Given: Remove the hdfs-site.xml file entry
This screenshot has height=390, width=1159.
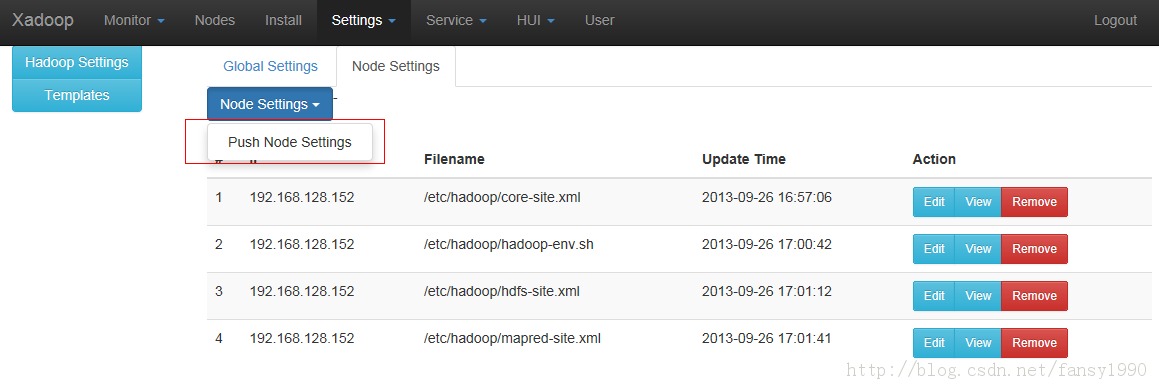Looking at the screenshot, I should 1034,295.
